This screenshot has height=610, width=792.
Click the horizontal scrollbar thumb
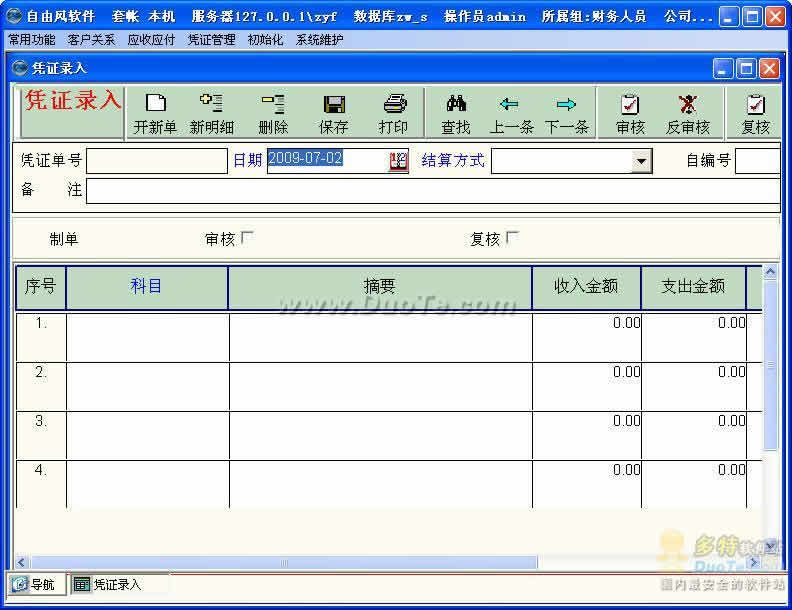[x=284, y=563]
